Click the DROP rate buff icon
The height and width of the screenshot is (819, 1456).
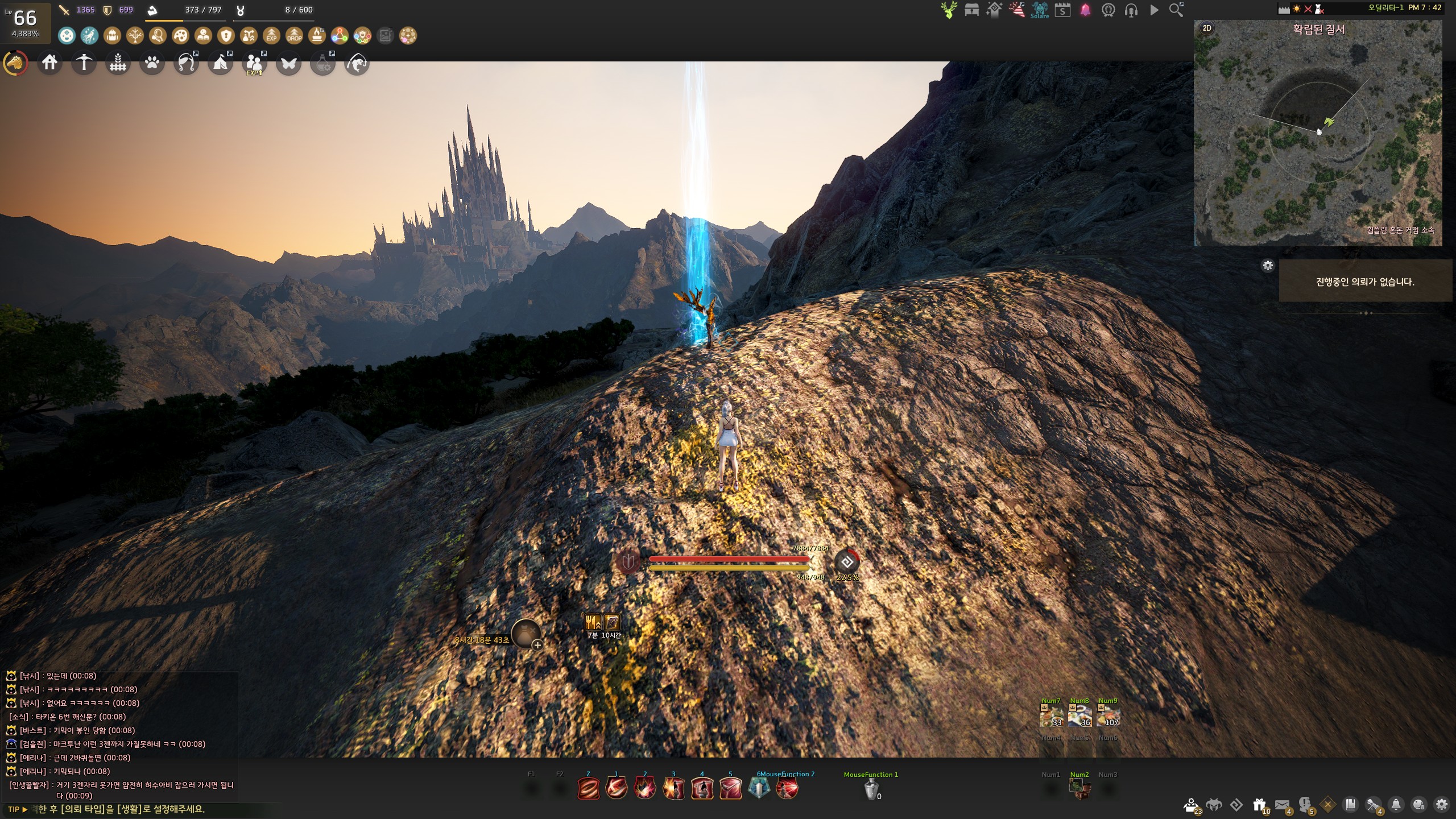click(x=294, y=36)
